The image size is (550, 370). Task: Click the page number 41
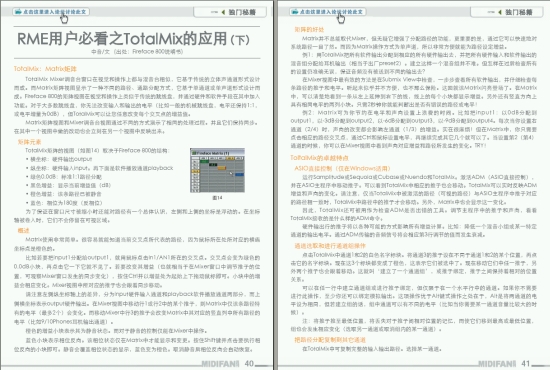click(525, 364)
